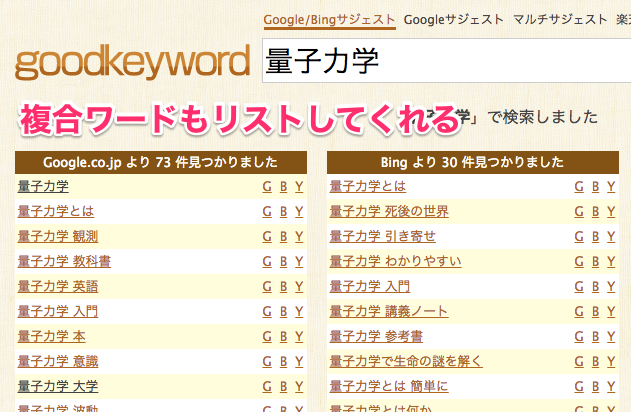The height and width of the screenshot is (412, 631).
Task: Click the Bing より 30 件 header
Action: tap(472, 162)
